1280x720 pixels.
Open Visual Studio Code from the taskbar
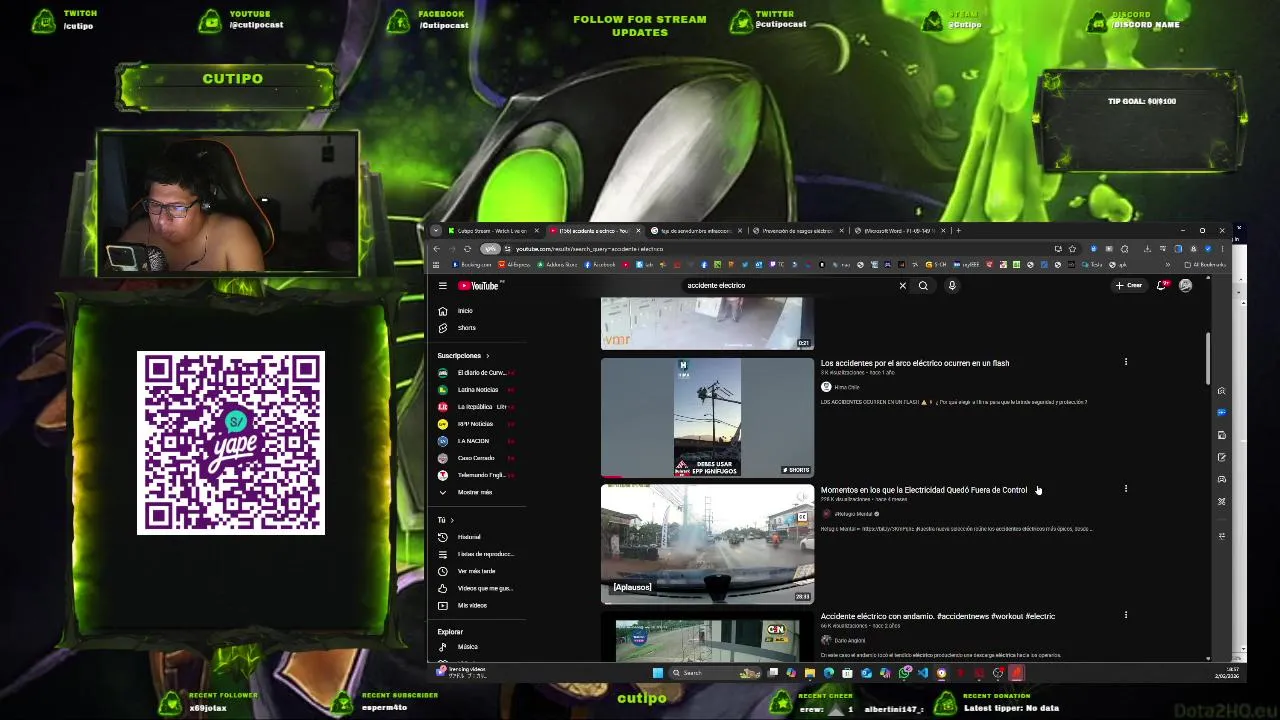tap(923, 673)
